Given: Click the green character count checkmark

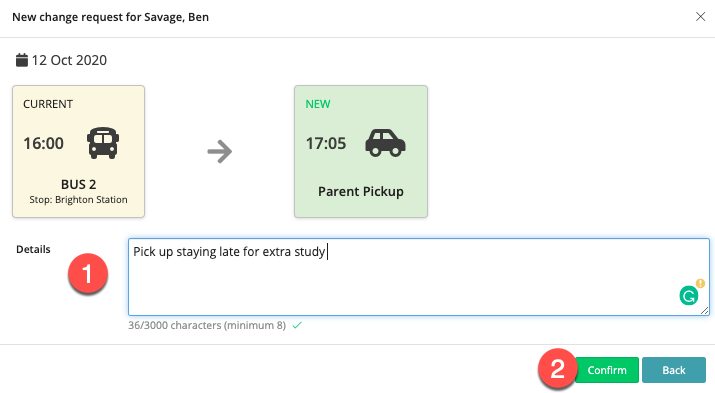Looking at the screenshot, I should 297,325.
